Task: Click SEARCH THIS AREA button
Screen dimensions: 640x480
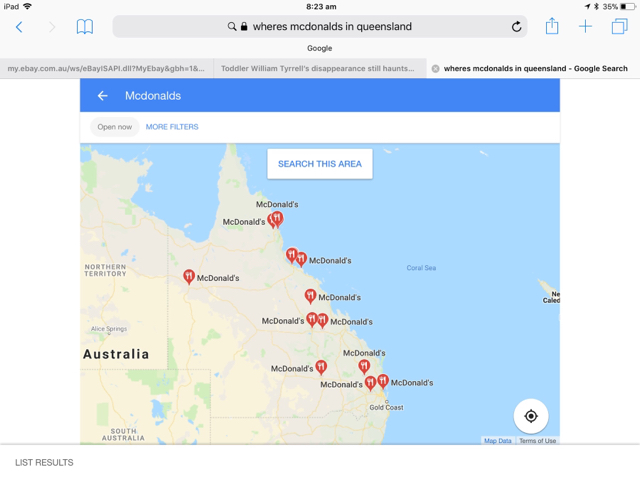Action: [x=320, y=164]
